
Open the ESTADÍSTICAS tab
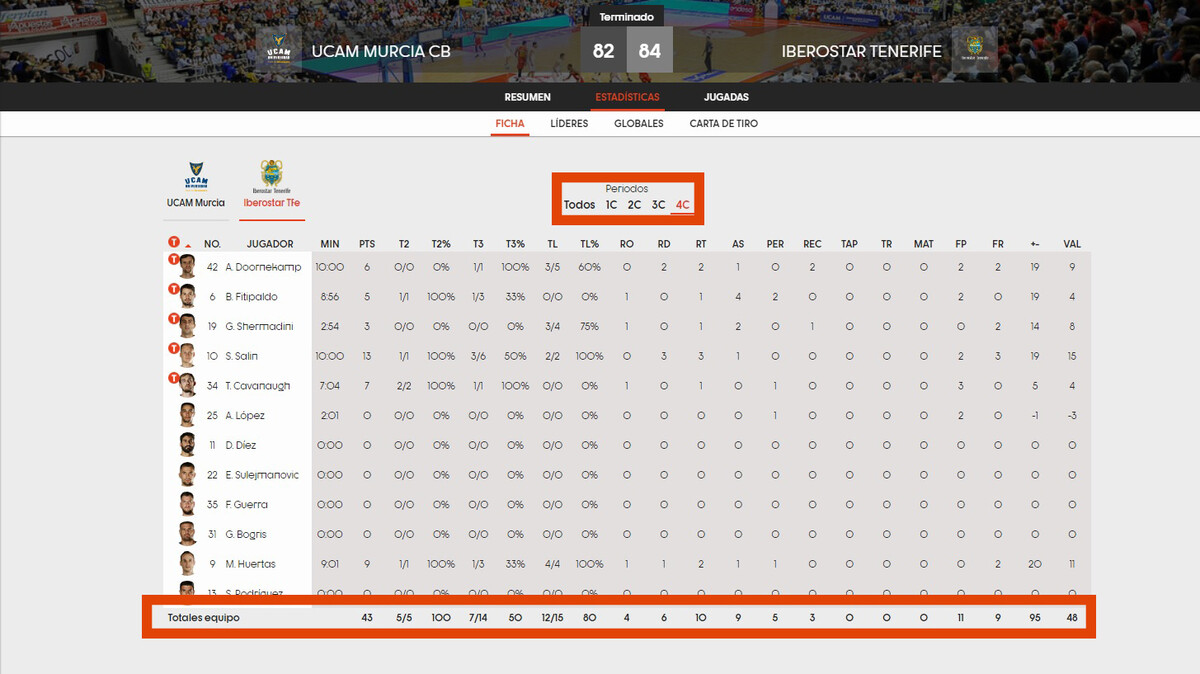(627, 97)
